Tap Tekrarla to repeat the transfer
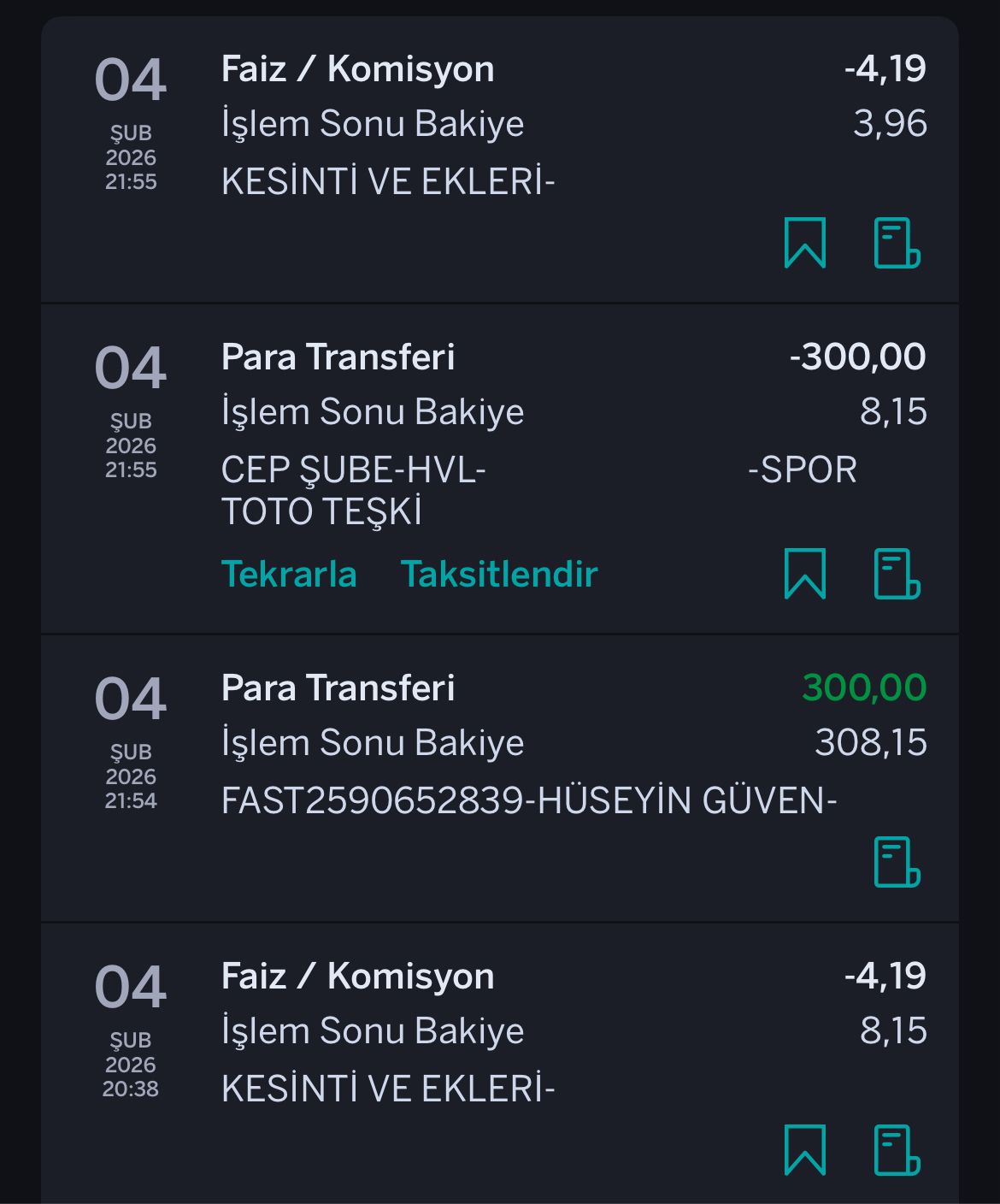The image size is (1000, 1204). [x=289, y=574]
